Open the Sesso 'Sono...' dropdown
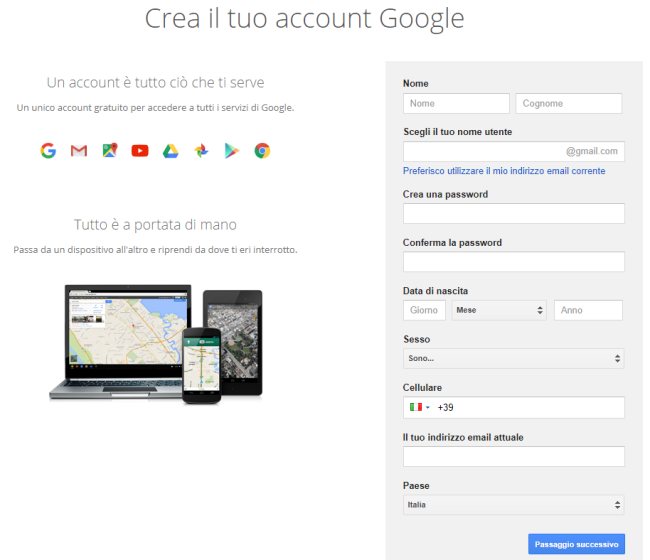 click(x=514, y=359)
